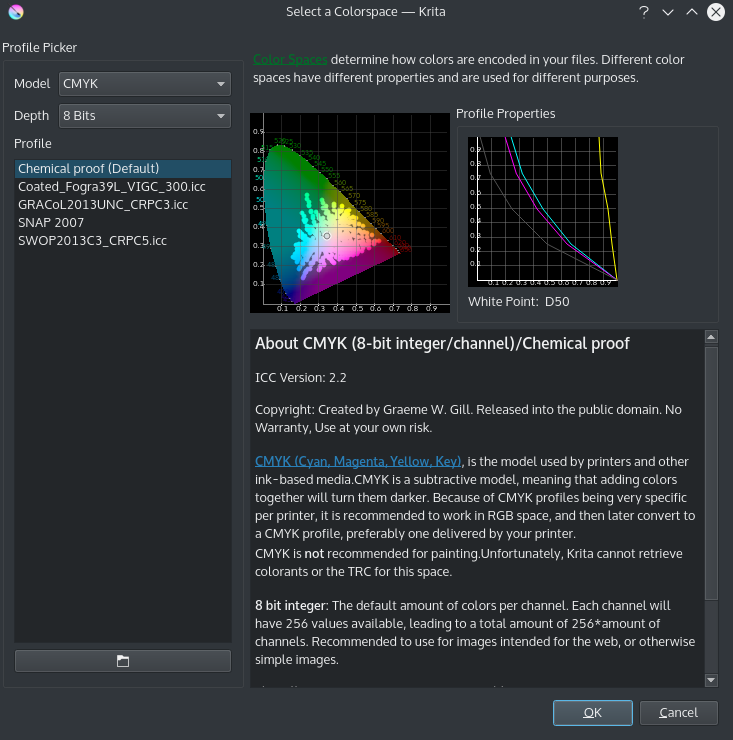The height and width of the screenshot is (740, 733).
Task: Select Coated_Fogra39L_VIGC_300.icc profile
Action: [123, 186]
